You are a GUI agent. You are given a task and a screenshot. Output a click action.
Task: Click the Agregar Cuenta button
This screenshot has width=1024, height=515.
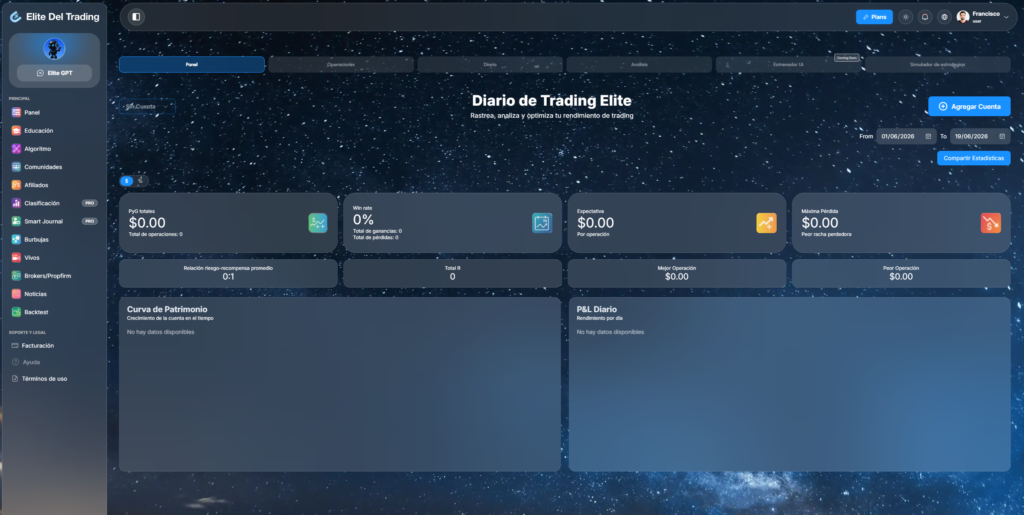pyautogui.click(x=969, y=106)
